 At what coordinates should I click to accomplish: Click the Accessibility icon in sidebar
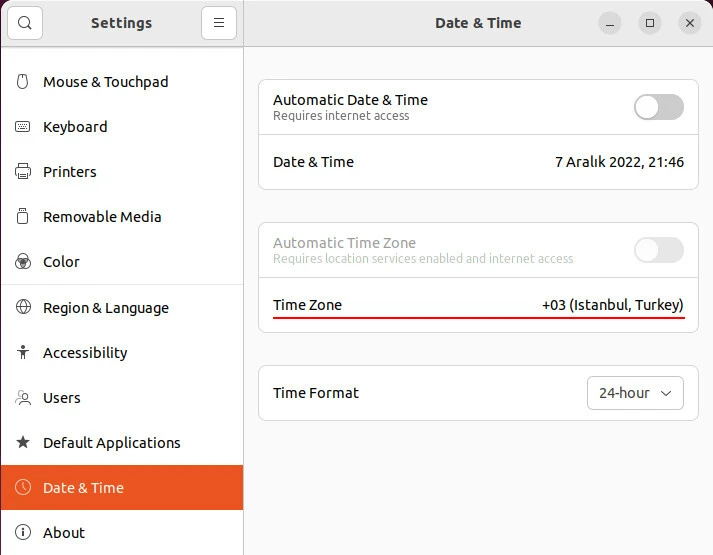point(23,353)
